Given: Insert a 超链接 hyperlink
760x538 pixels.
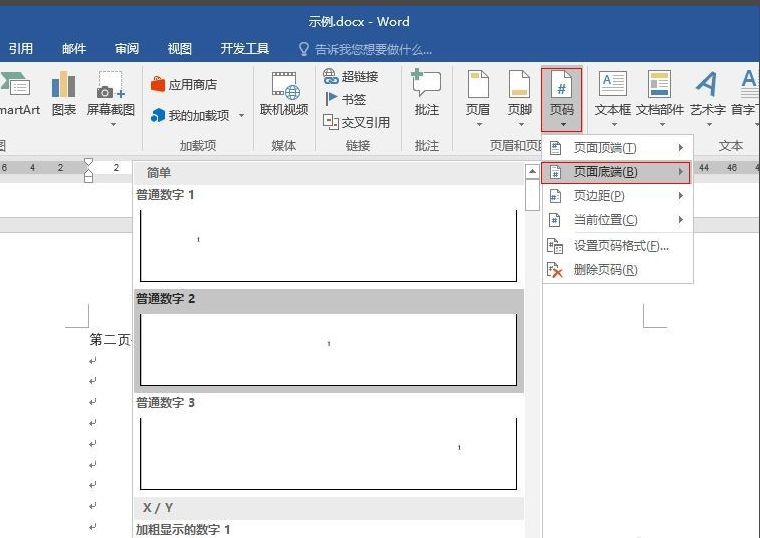Looking at the screenshot, I should pyautogui.click(x=350, y=76).
